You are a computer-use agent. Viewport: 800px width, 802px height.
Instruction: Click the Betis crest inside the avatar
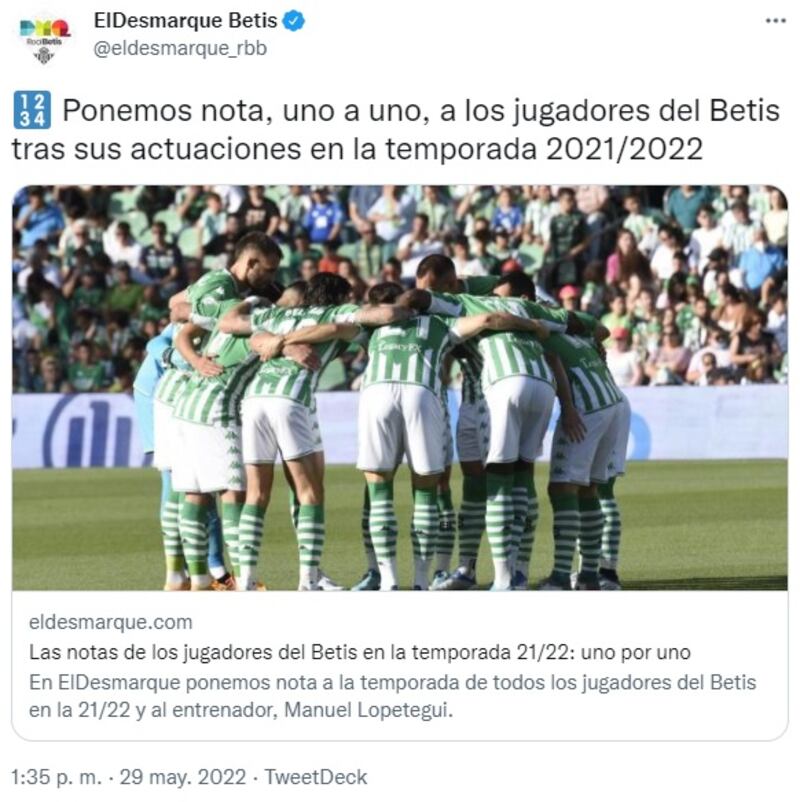click(44, 55)
